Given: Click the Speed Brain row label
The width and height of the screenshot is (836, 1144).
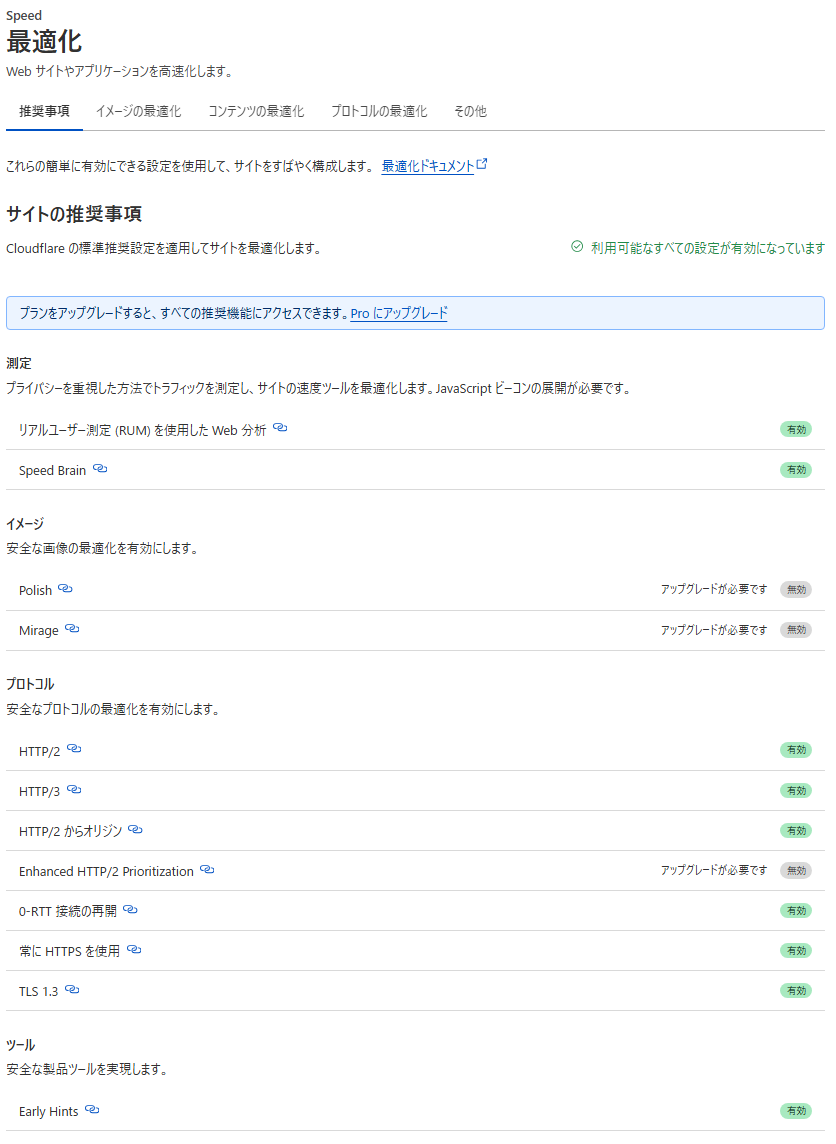Looking at the screenshot, I should point(53,471).
